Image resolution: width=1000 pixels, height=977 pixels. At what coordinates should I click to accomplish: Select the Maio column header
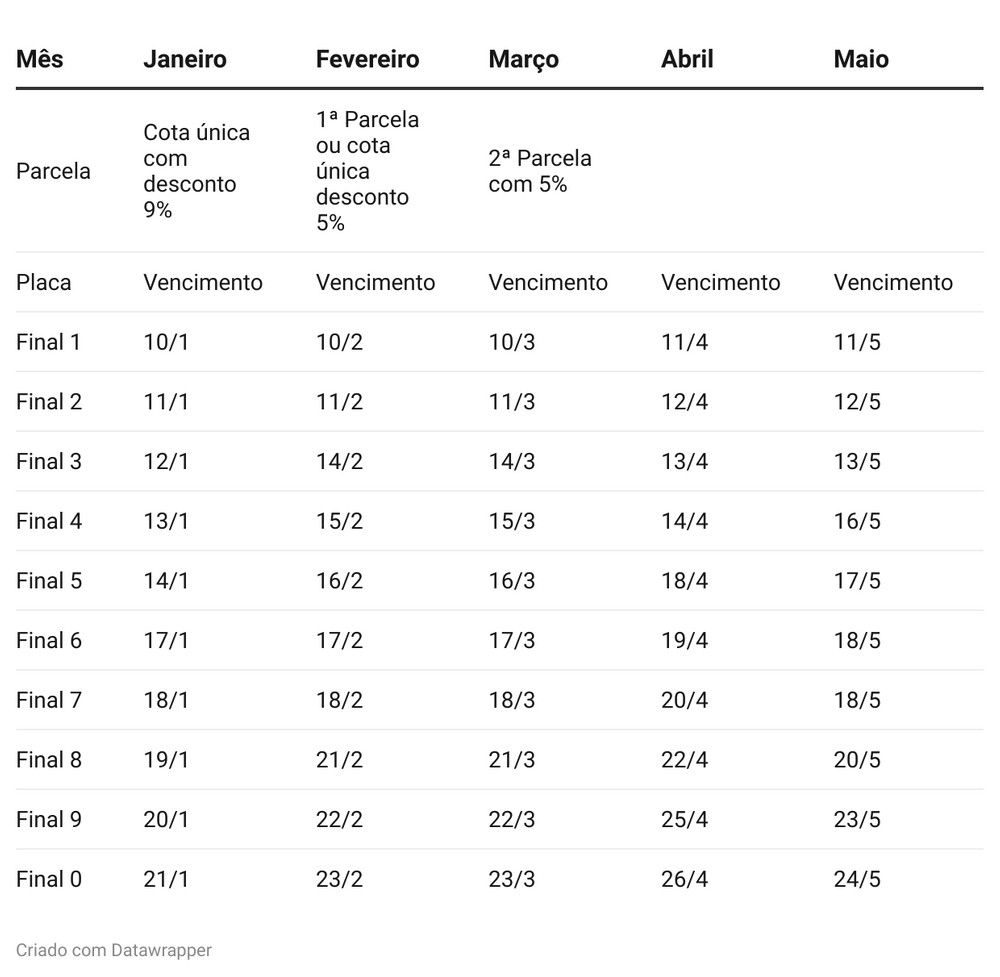[861, 59]
